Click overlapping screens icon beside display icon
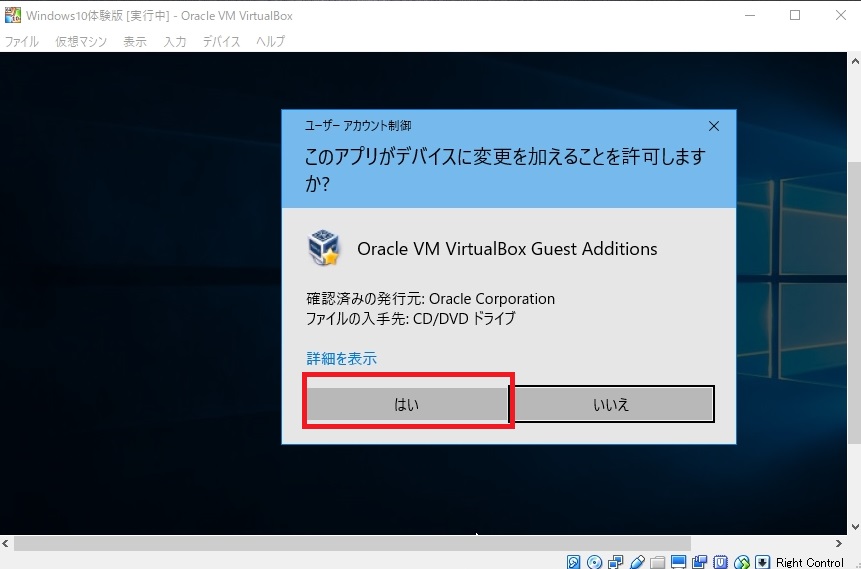This screenshot has width=861, height=569. 700,562
